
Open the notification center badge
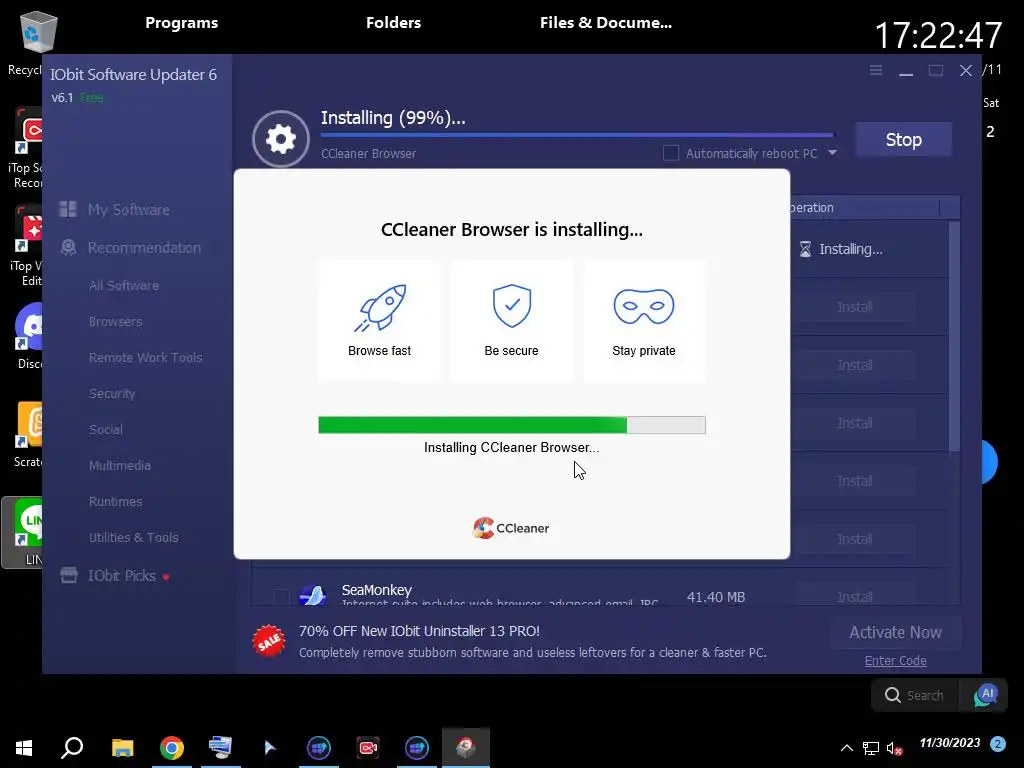[x=997, y=744]
